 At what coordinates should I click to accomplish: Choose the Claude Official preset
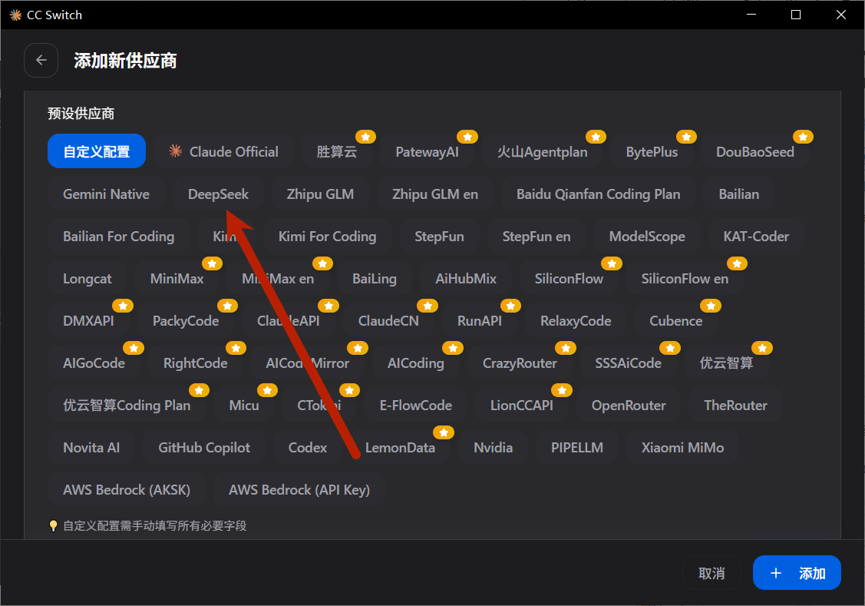[224, 151]
